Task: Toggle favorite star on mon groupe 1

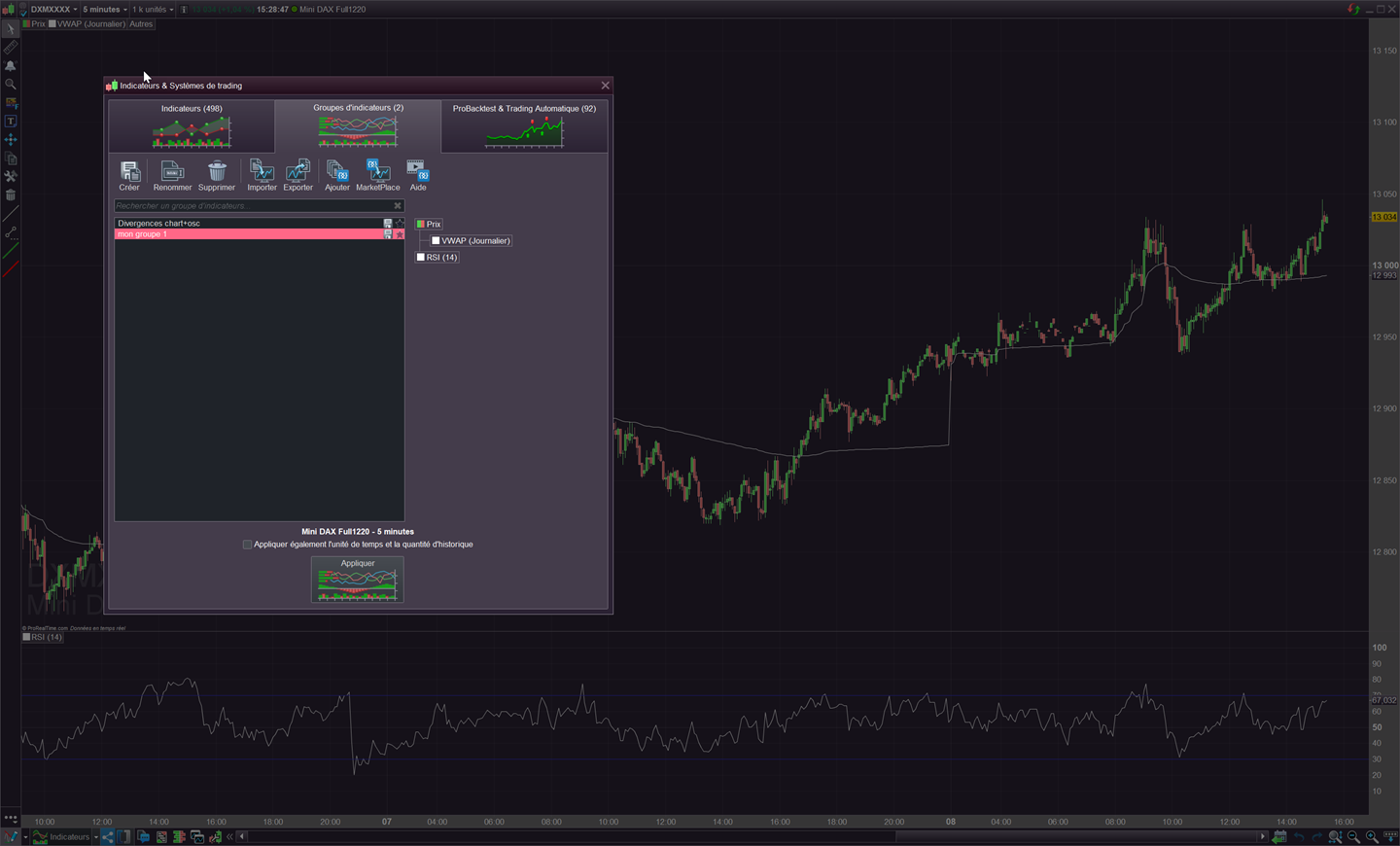Action: (x=400, y=234)
